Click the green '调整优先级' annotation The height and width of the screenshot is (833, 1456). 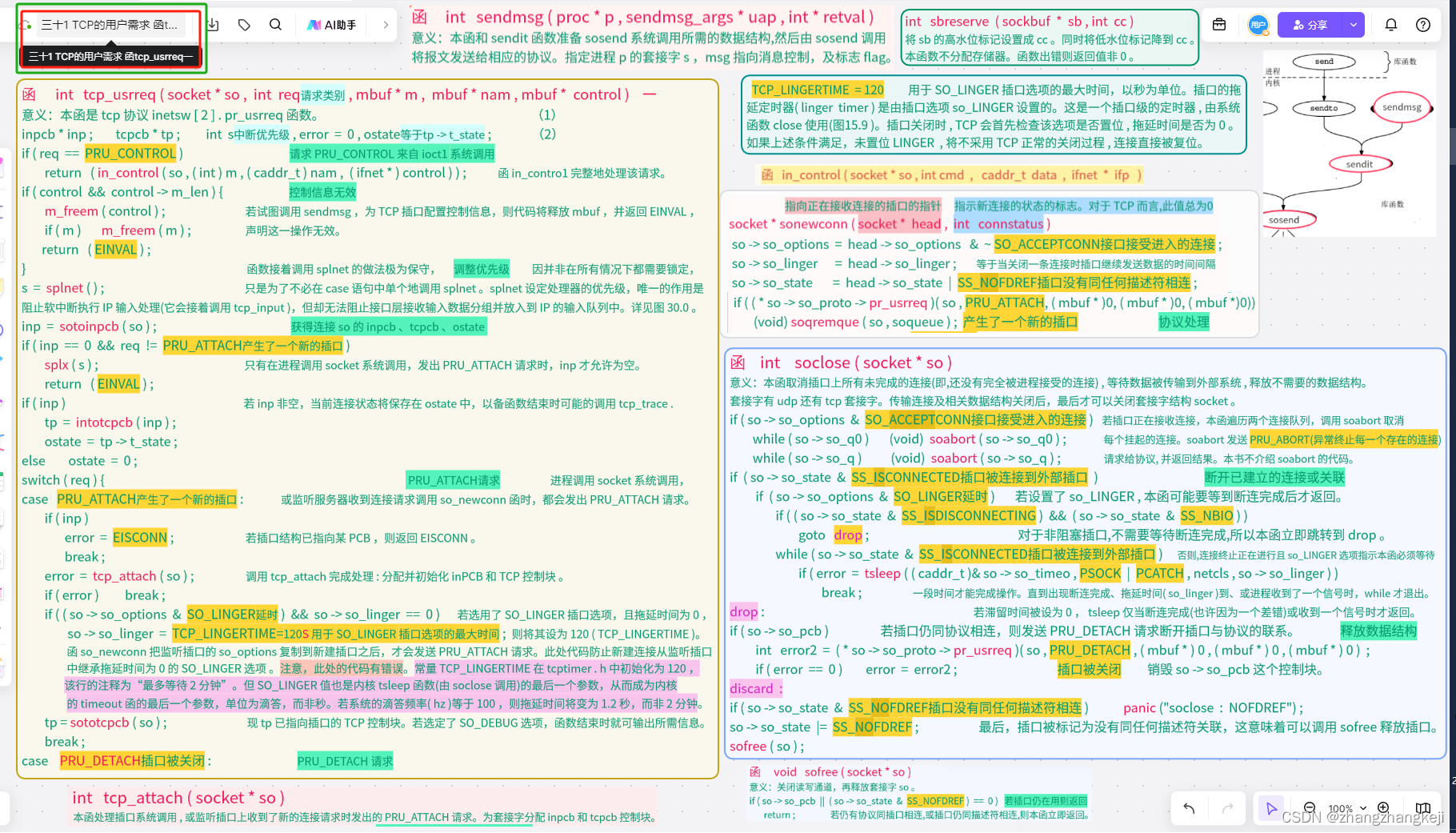[x=481, y=269]
